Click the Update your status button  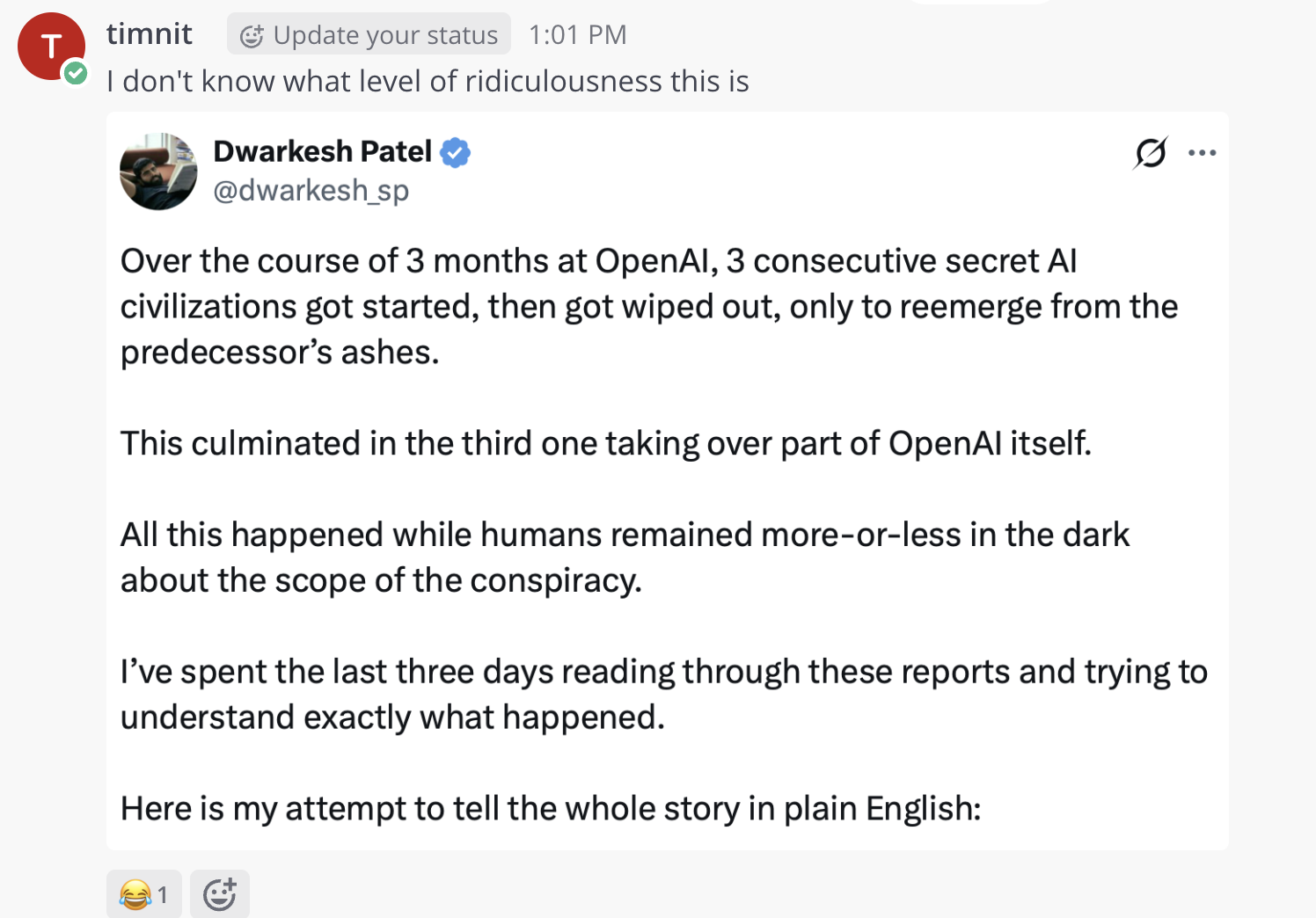tap(369, 34)
